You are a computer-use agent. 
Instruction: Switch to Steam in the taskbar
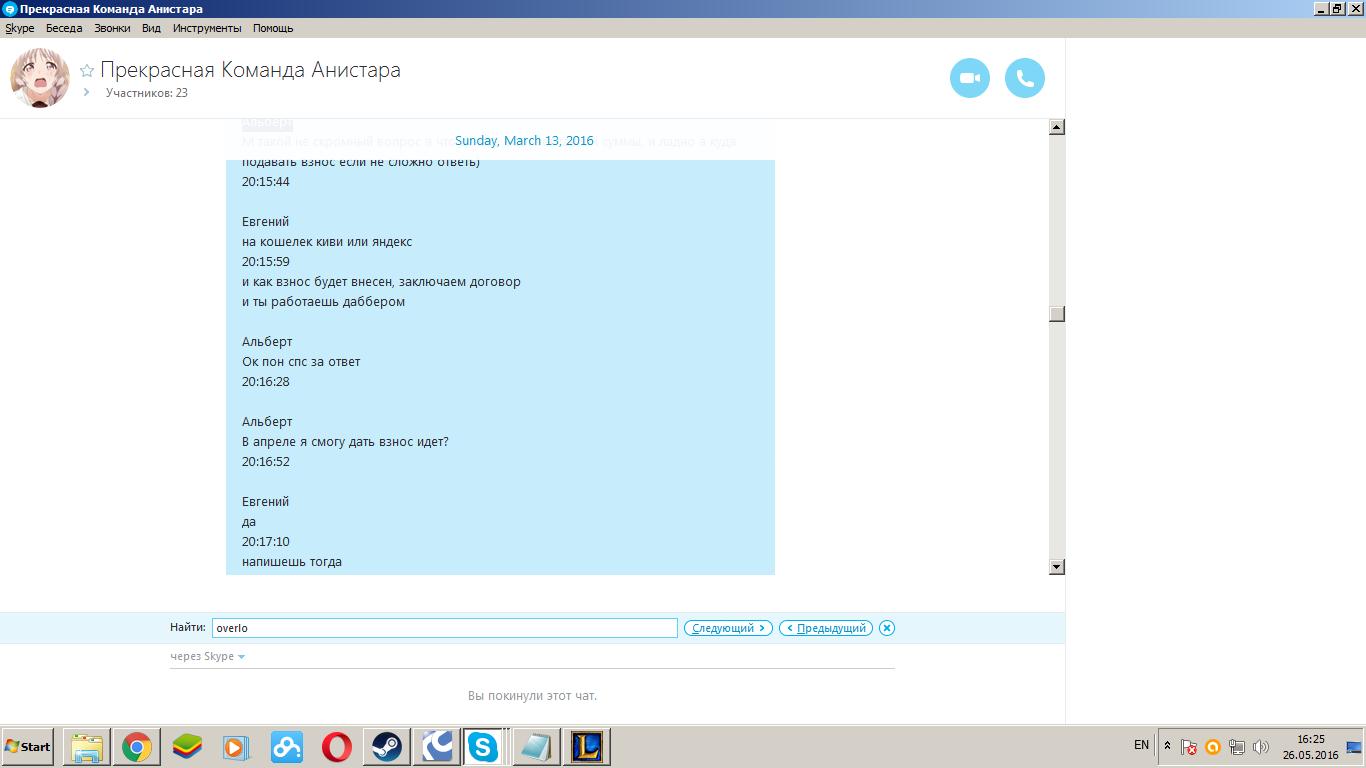tap(386, 747)
